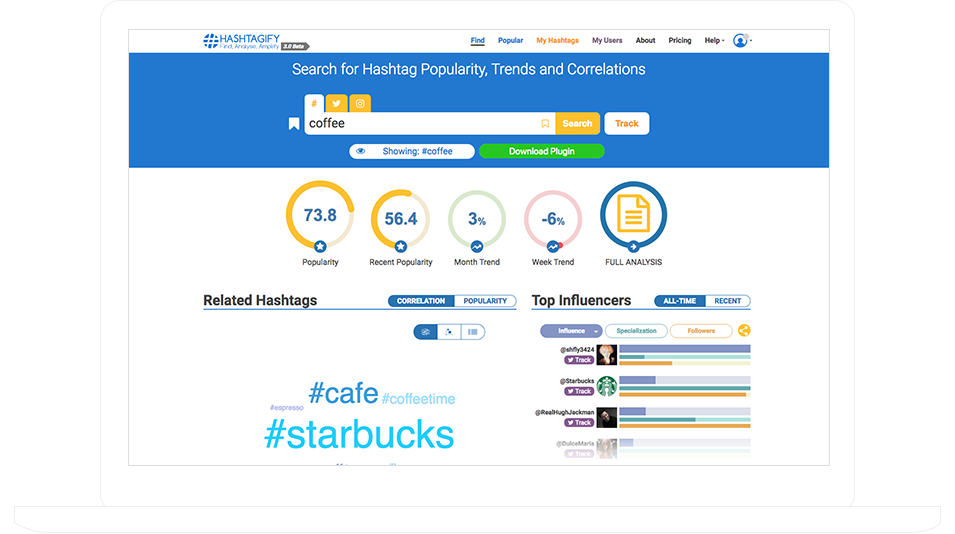Open the Popular menu item
The width and height of the screenshot is (955, 534).
coord(510,40)
